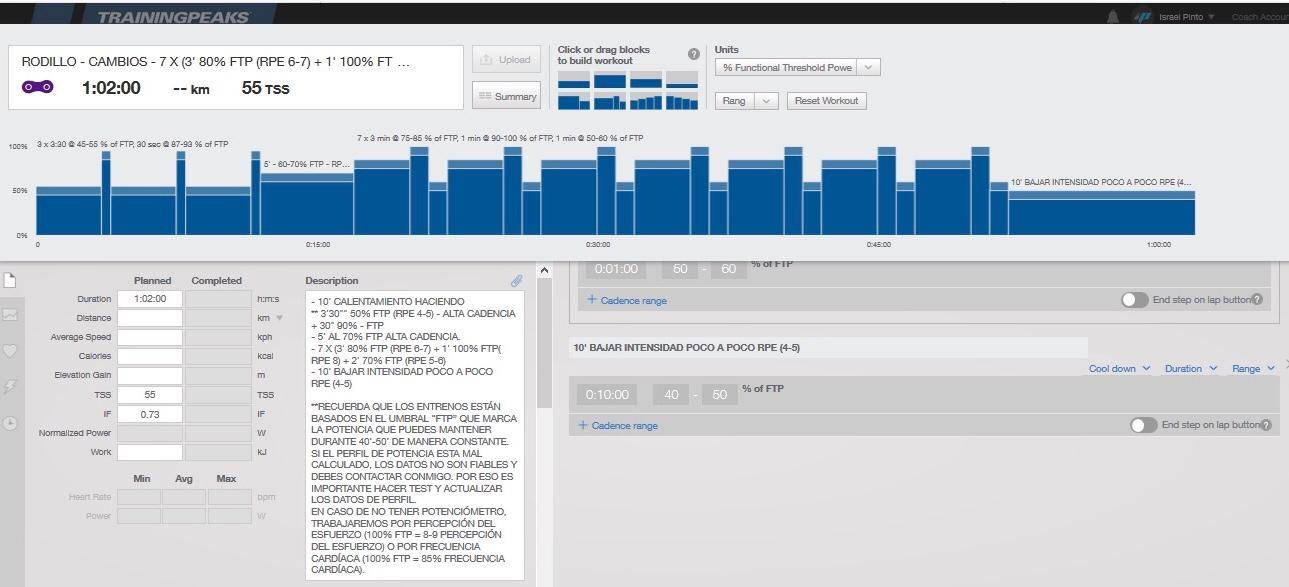Add the interval block with tail
Viewport: 1289px width, 587px height.
click(x=610, y=101)
